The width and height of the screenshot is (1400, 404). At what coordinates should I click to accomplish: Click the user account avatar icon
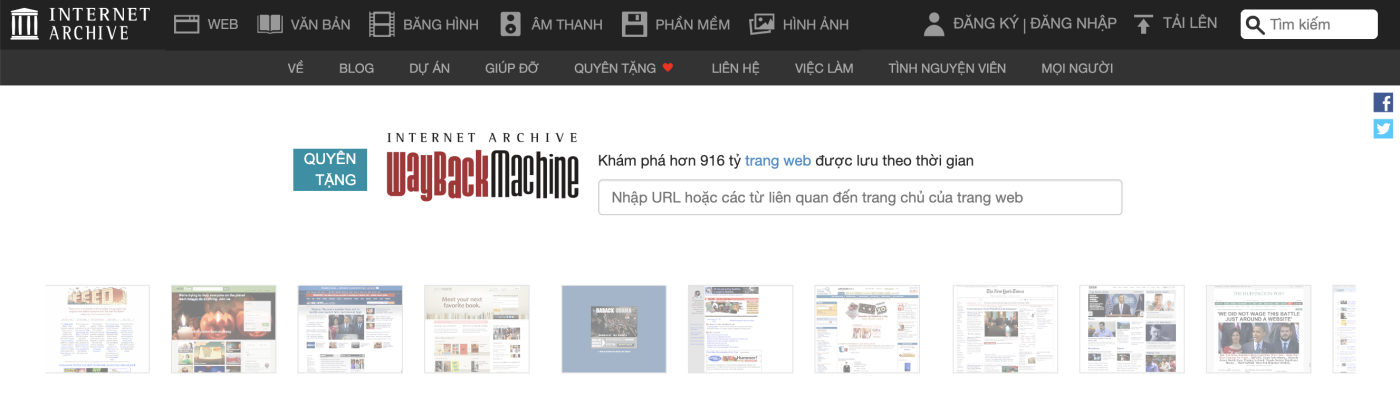point(934,24)
